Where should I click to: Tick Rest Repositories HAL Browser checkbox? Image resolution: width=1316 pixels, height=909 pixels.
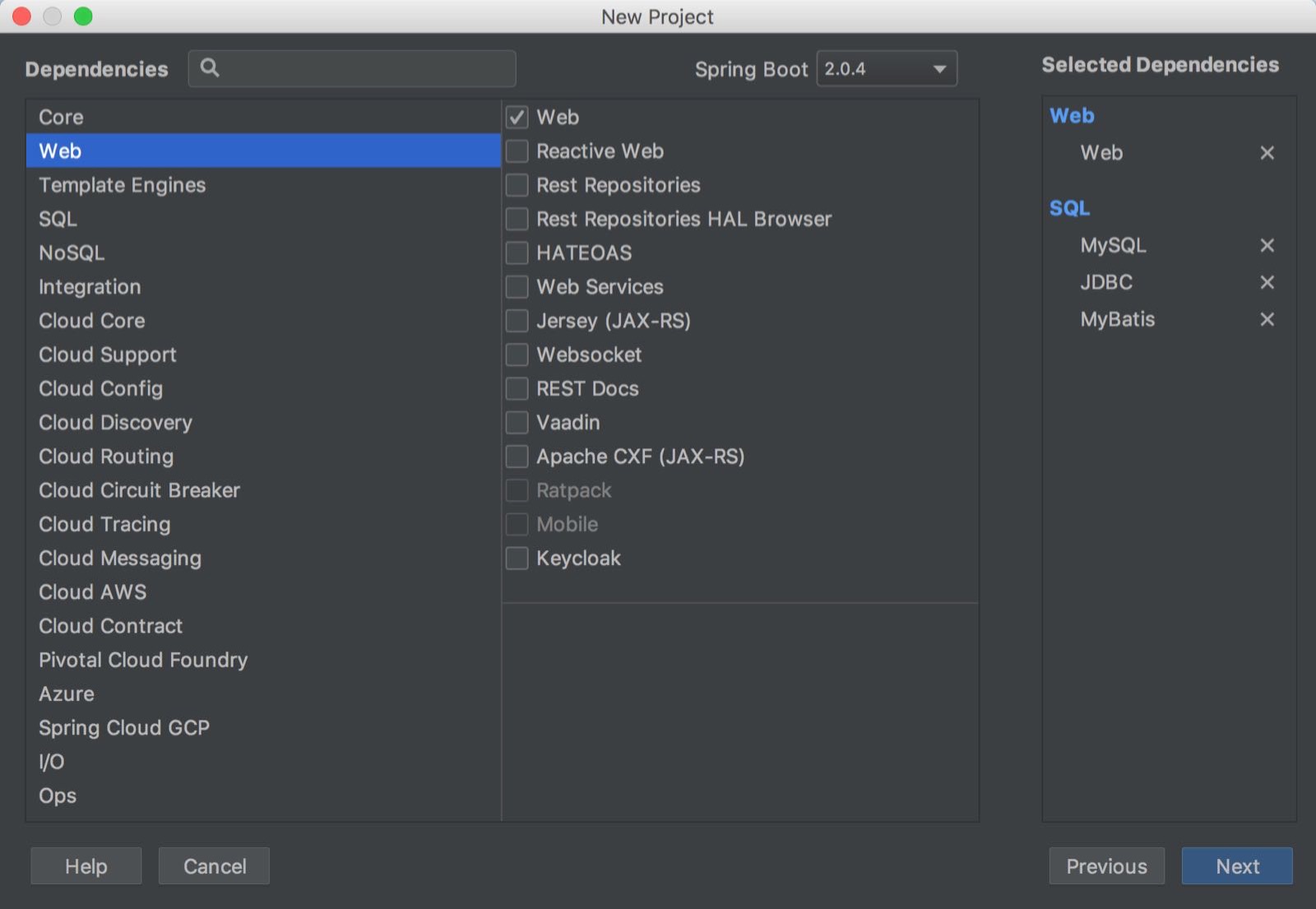[517, 219]
